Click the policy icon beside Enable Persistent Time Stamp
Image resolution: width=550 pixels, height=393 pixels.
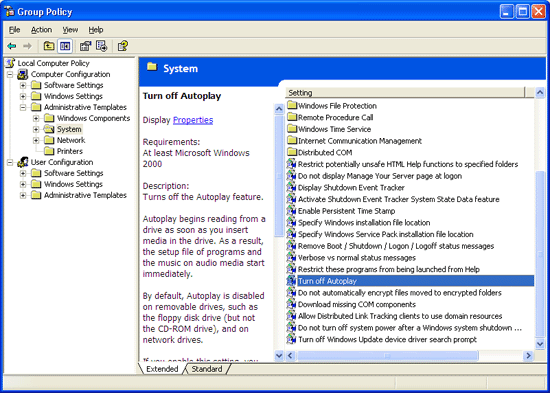click(x=291, y=211)
